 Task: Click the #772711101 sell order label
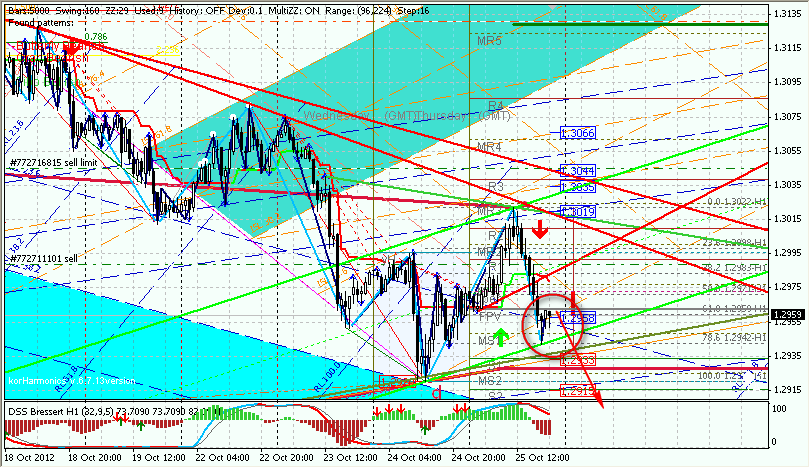point(44,258)
